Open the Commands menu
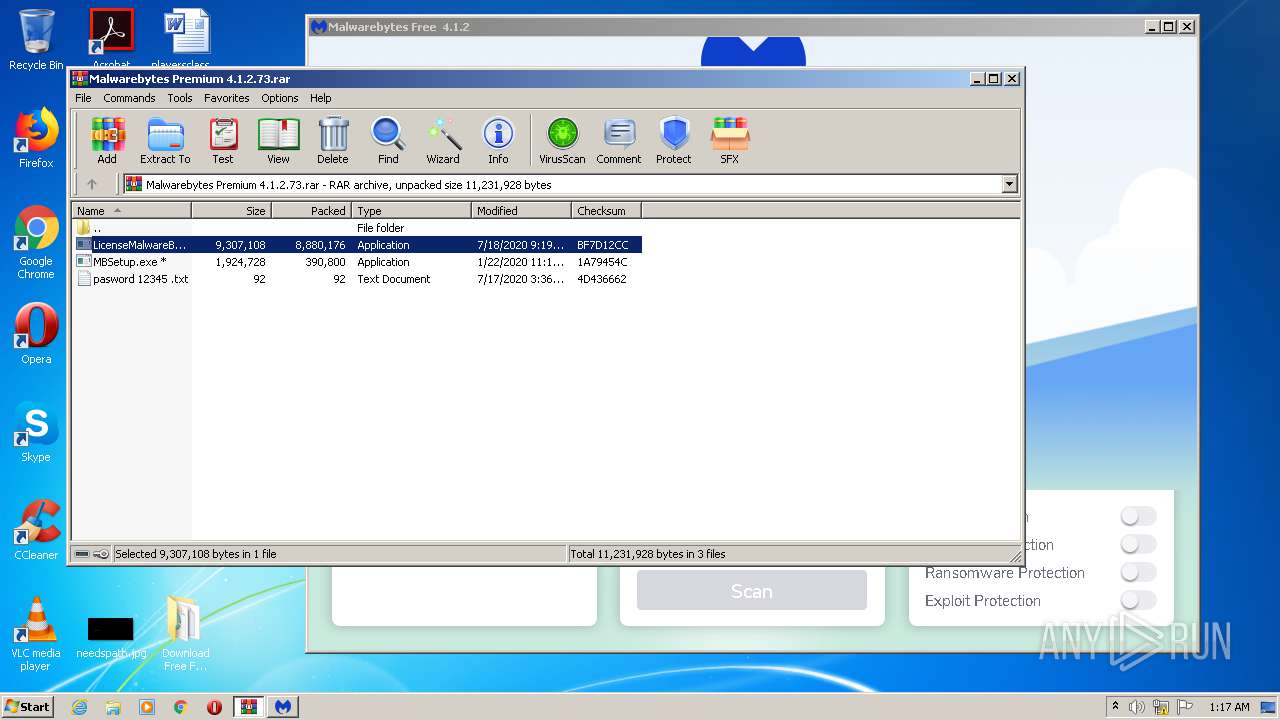The width and height of the screenshot is (1280, 720). click(x=129, y=98)
